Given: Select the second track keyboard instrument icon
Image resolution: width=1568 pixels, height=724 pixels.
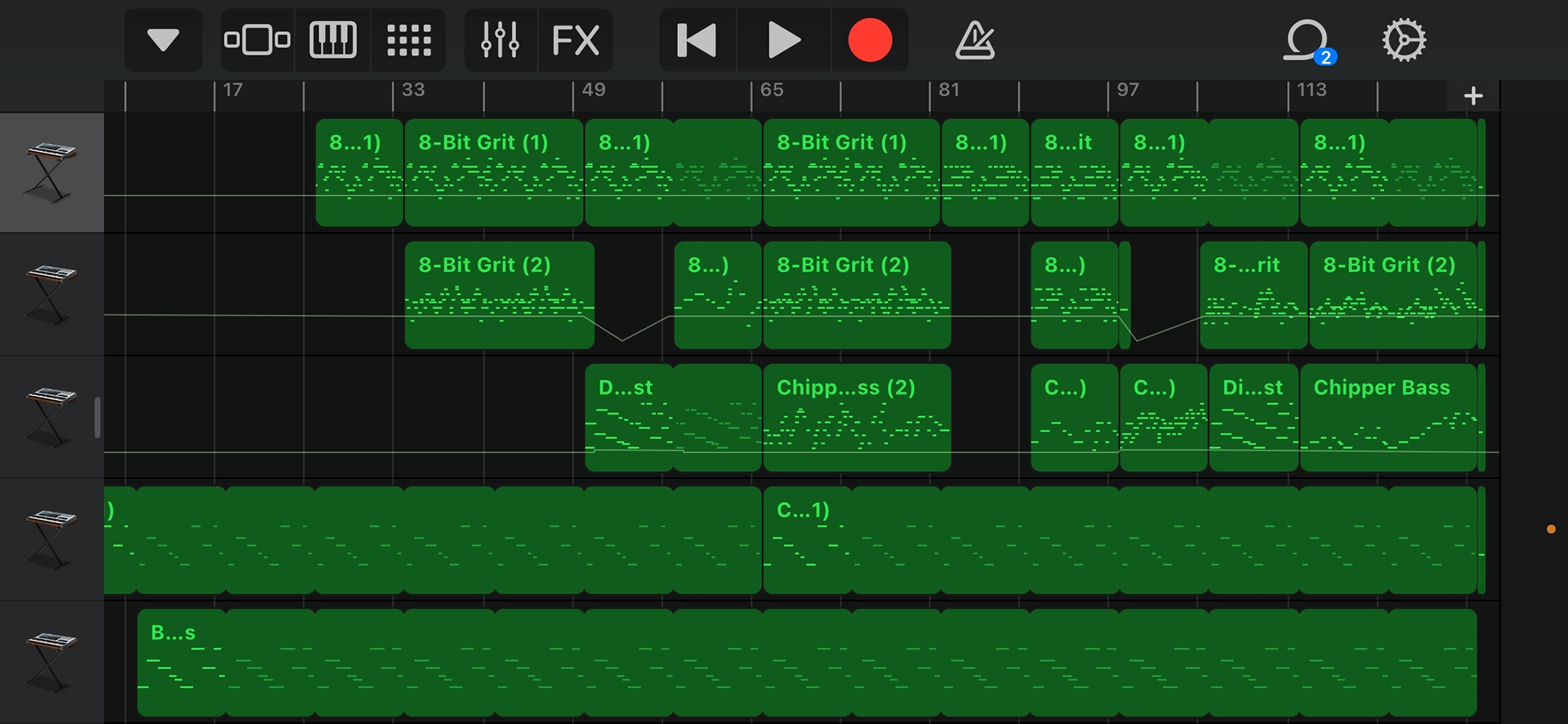Looking at the screenshot, I should [x=51, y=295].
